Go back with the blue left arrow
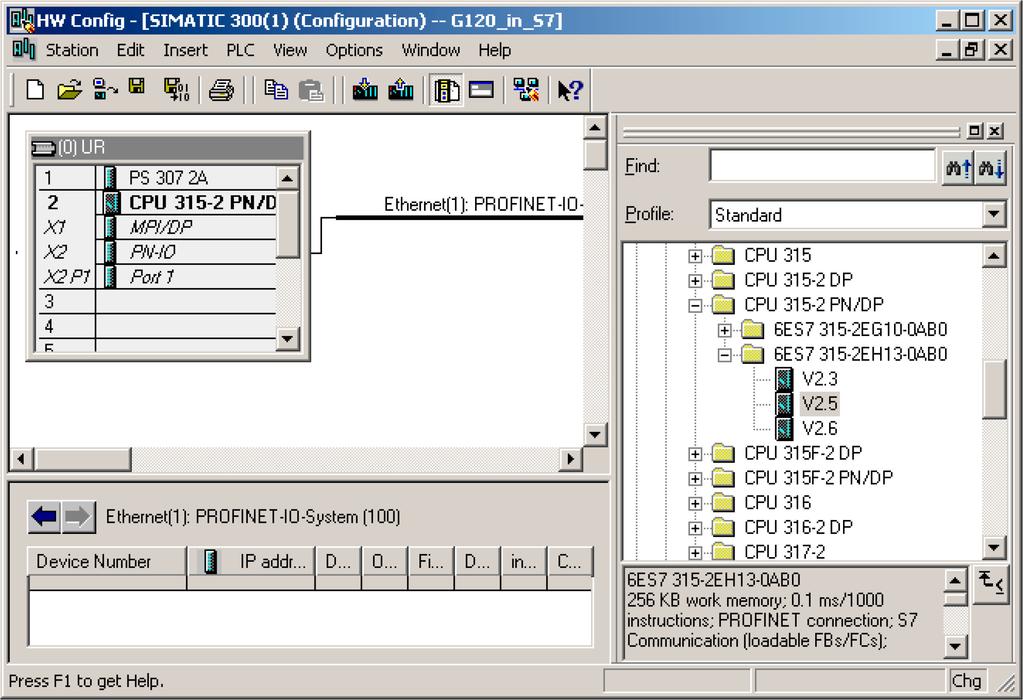Image resolution: width=1023 pixels, height=700 pixels. point(44,517)
